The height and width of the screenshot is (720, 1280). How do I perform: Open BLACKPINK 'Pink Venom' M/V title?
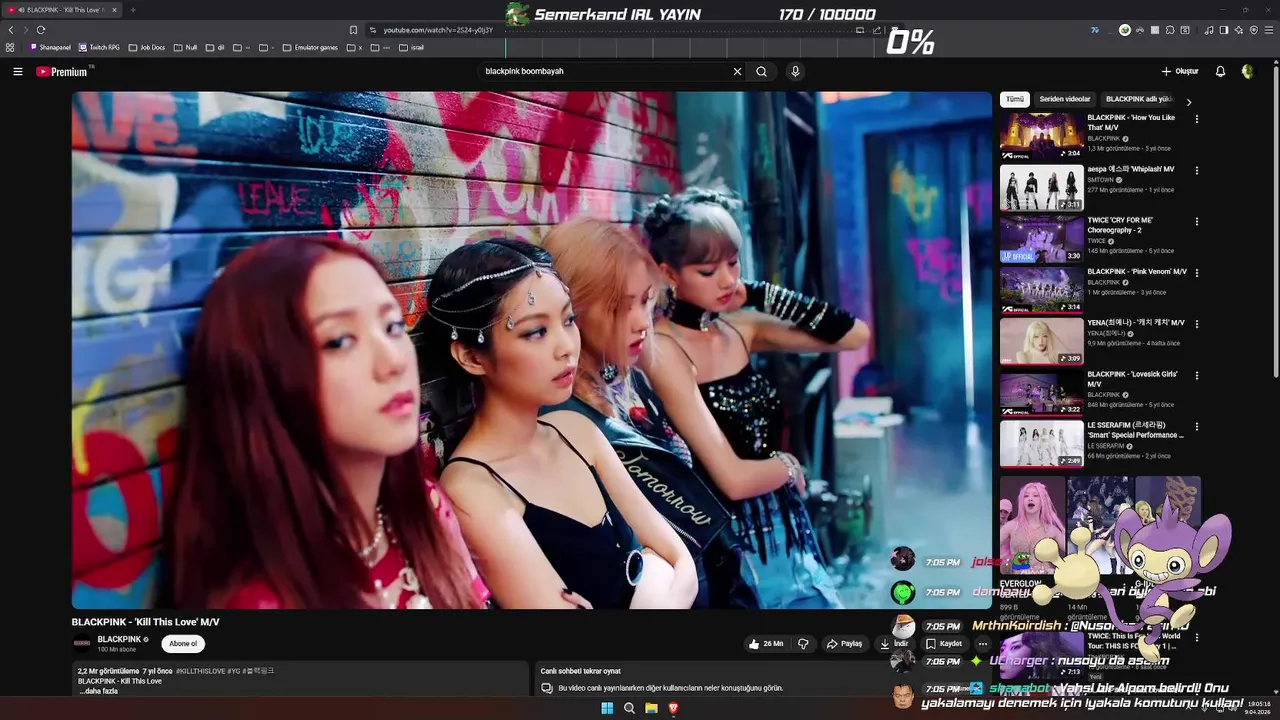[1137, 271]
